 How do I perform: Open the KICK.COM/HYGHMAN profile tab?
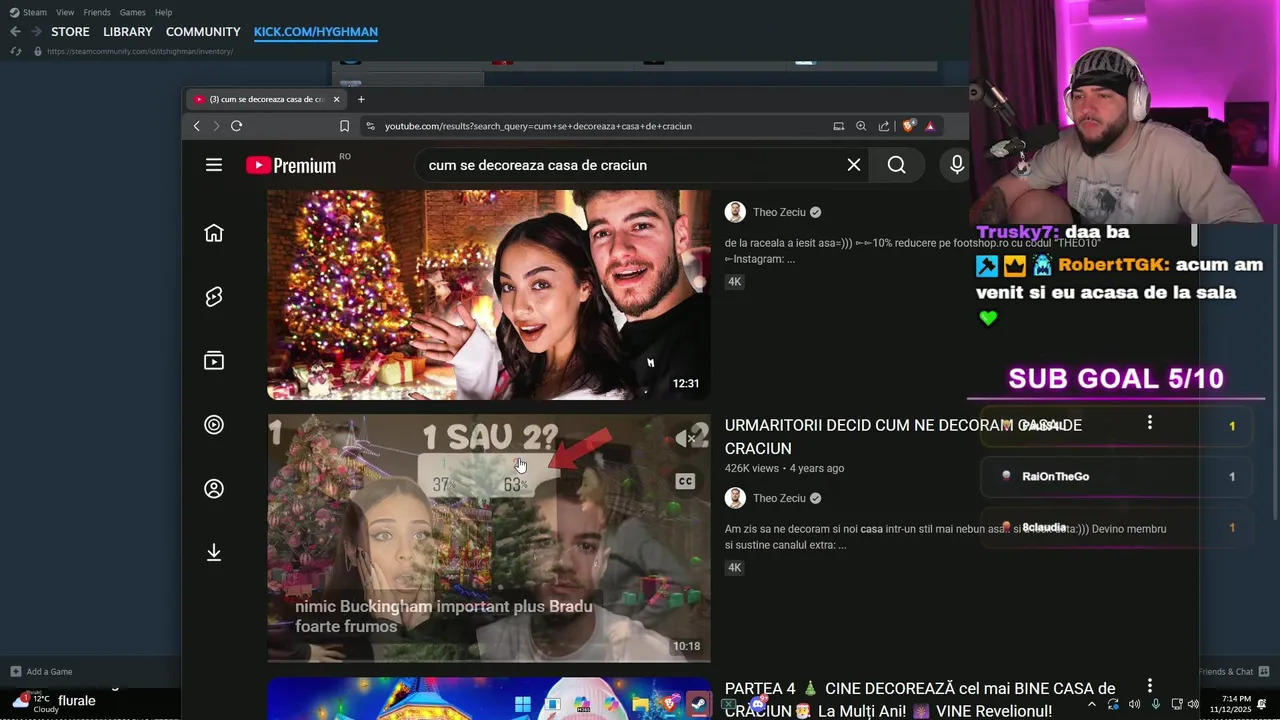point(316,32)
